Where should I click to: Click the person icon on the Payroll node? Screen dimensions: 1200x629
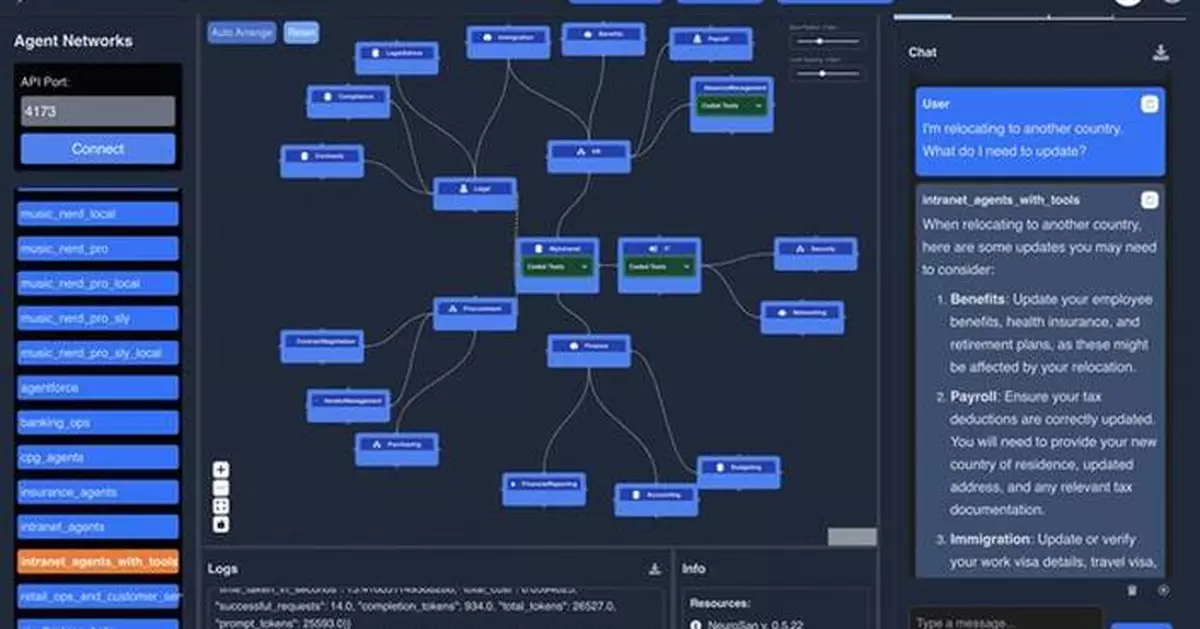pyautogui.click(x=695, y=40)
